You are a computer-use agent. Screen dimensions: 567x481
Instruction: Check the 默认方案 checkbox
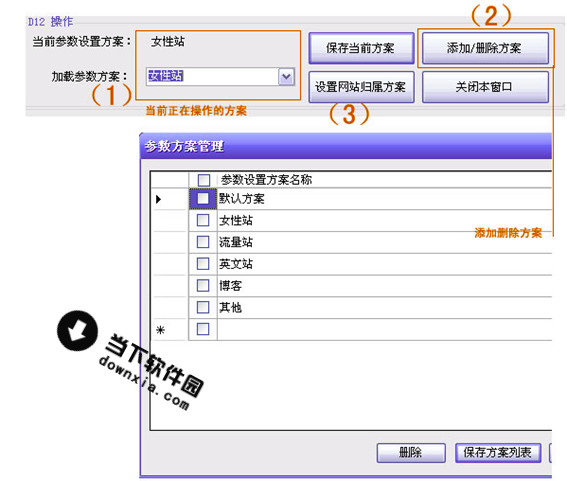203,198
